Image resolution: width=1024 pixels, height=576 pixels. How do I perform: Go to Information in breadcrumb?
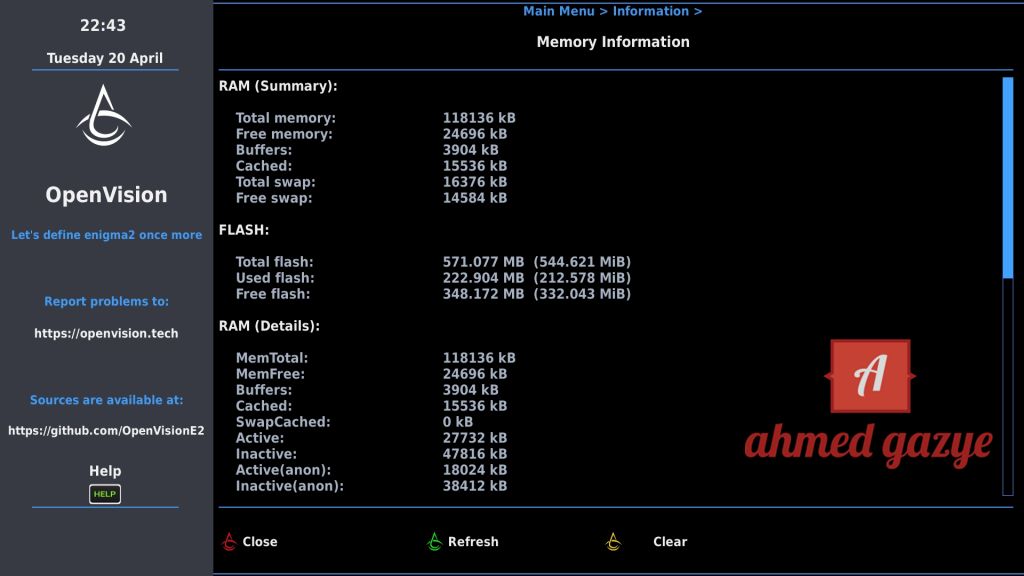(650, 11)
